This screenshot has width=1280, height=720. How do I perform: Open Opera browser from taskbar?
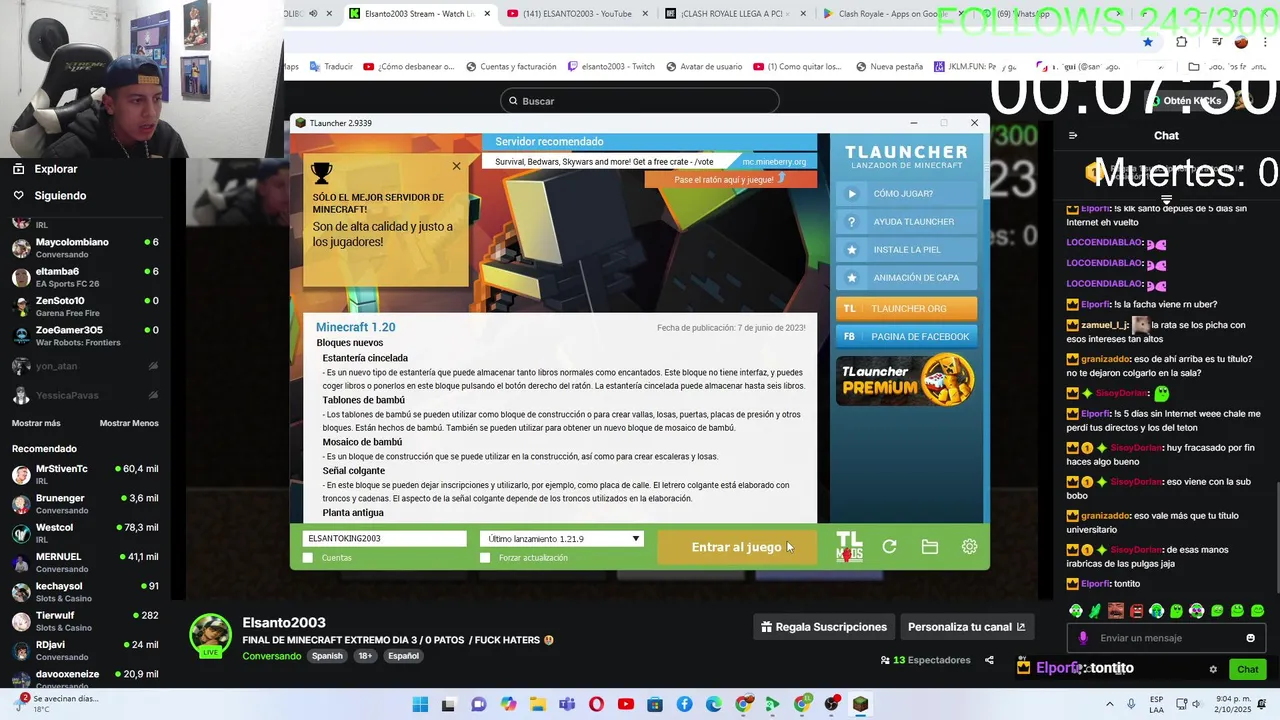tap(597, 704)
